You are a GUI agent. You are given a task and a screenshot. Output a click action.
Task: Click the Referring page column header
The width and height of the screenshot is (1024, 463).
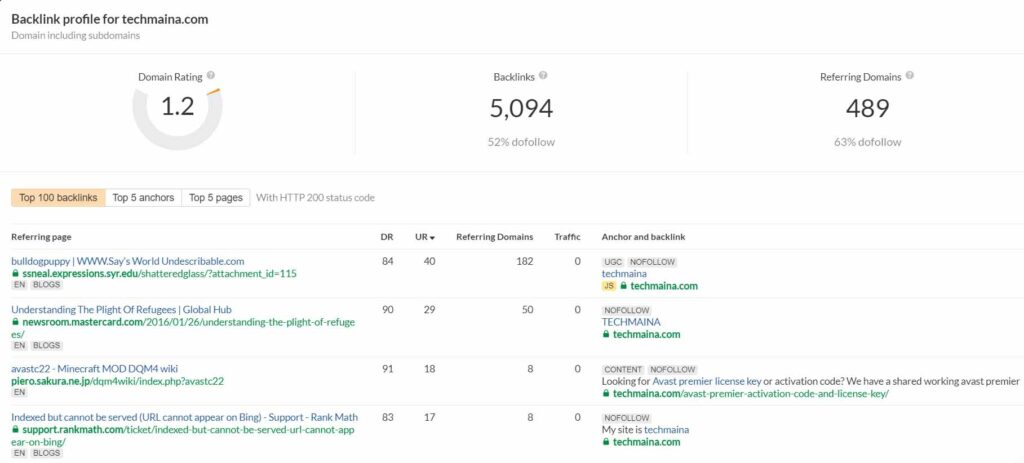pyautogui.click(x=41, y=237)
